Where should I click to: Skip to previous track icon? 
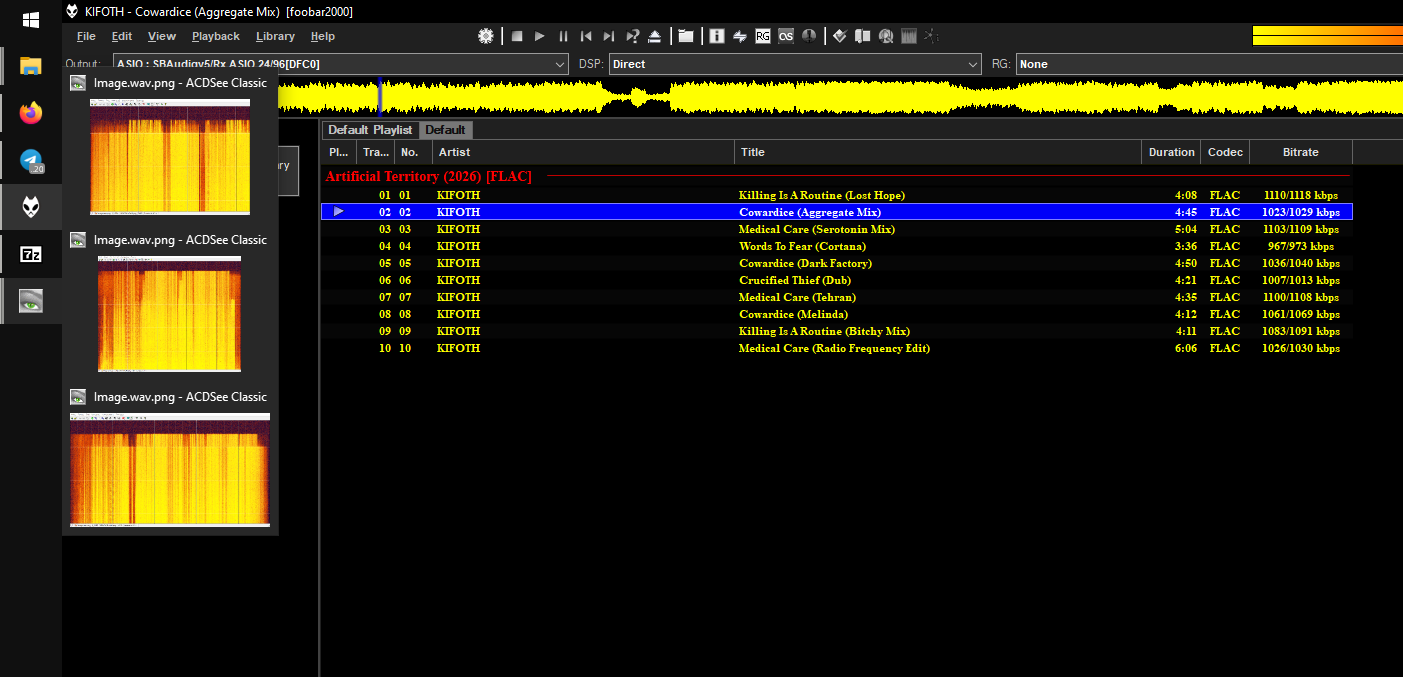pyautogui.click(x=586, y=36)
